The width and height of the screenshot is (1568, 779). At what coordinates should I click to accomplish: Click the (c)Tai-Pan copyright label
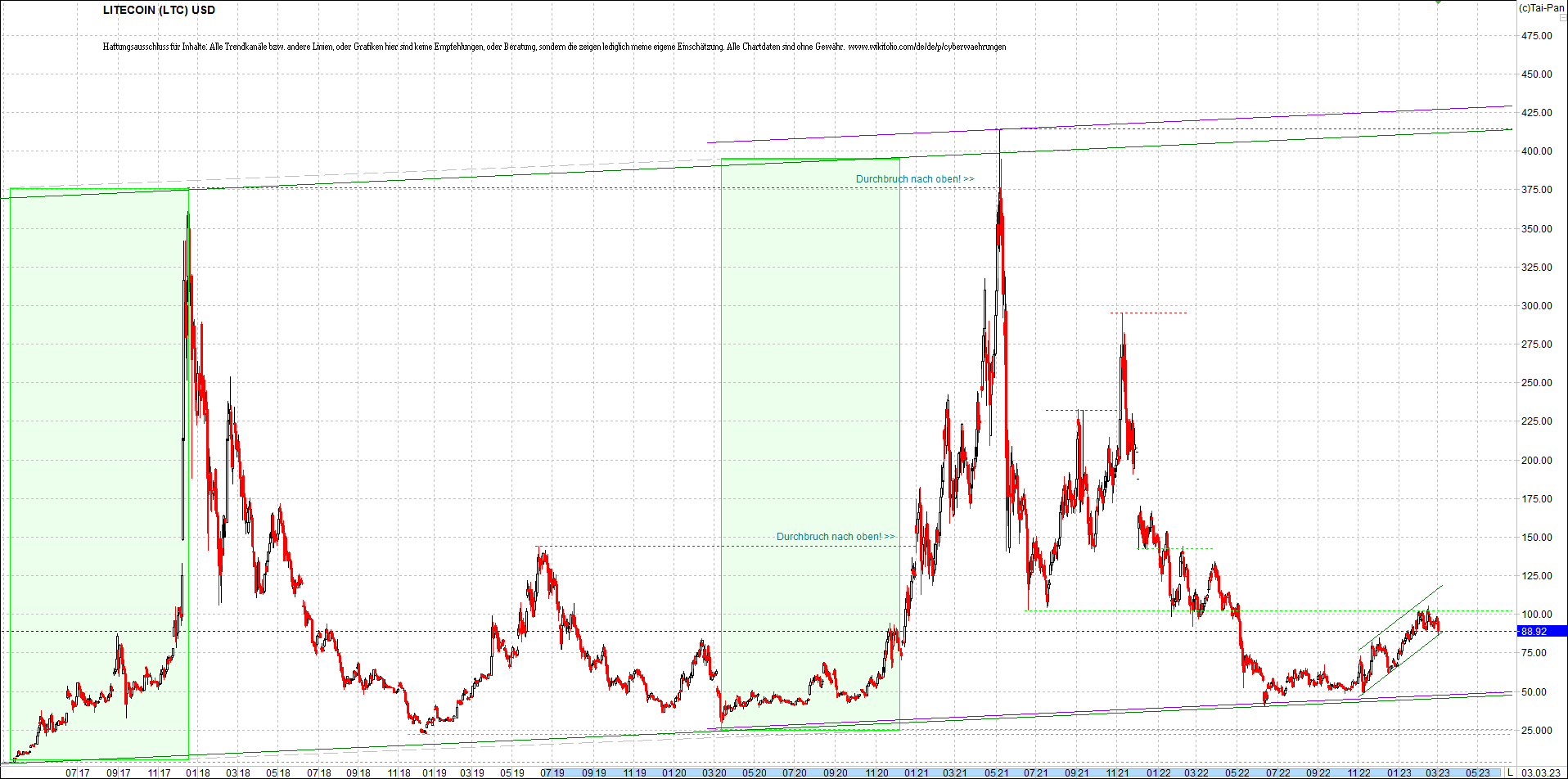click(x=1542, y=8)
